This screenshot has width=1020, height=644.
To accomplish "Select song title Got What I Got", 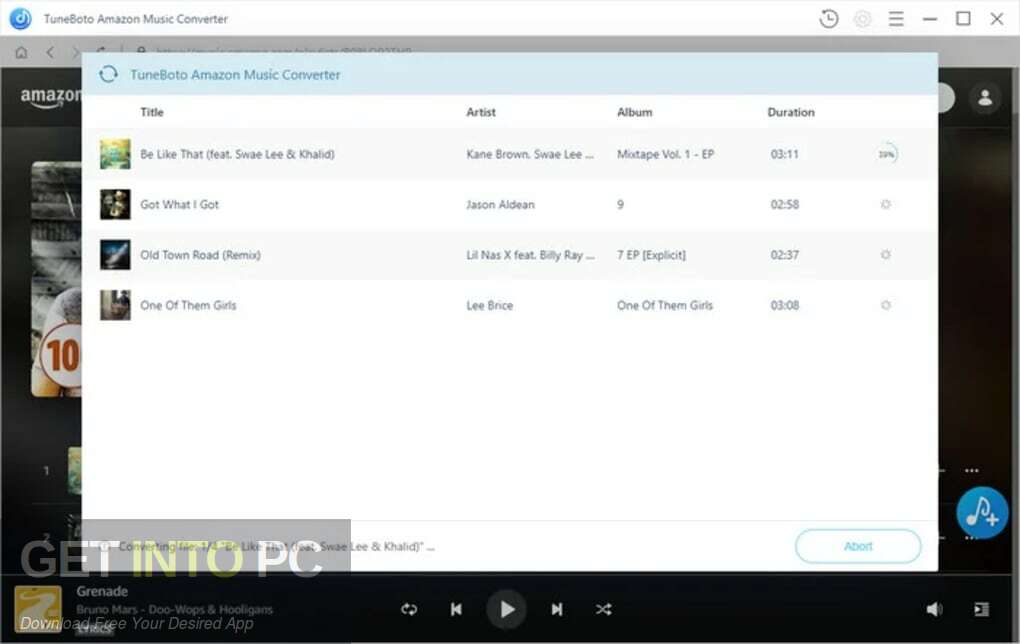I will 180,204.
